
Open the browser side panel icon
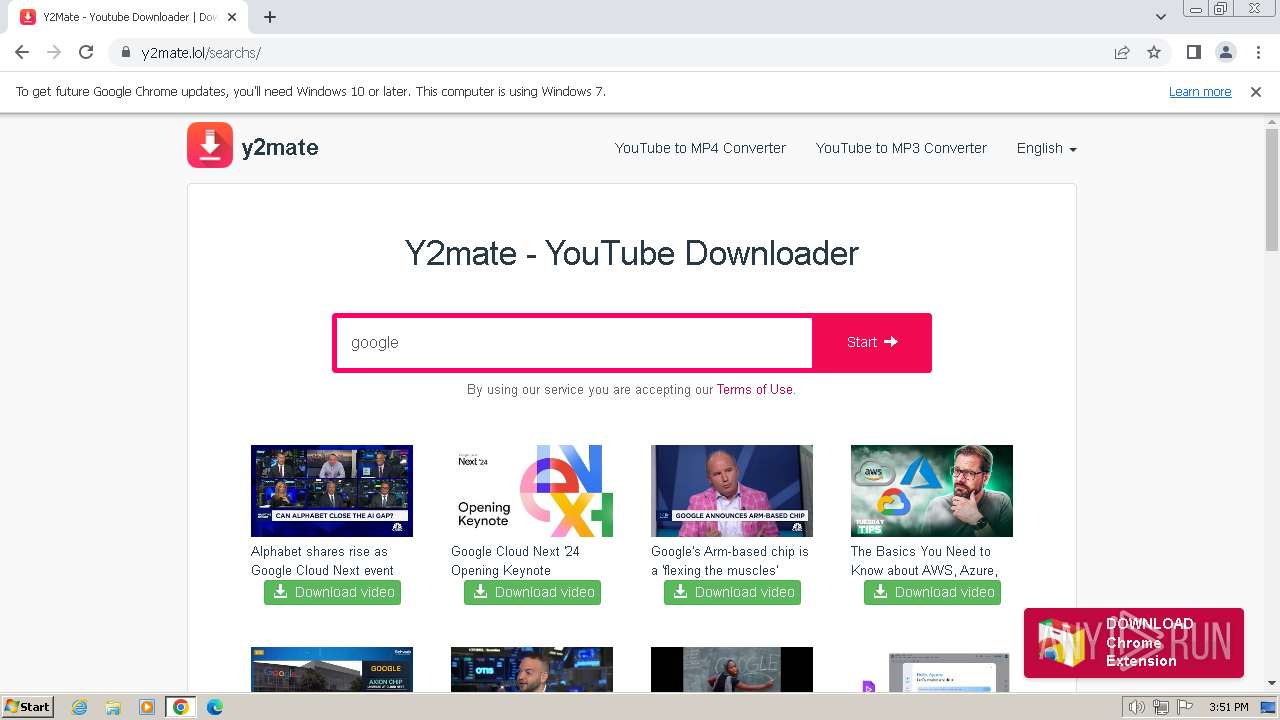[1193, 53]
